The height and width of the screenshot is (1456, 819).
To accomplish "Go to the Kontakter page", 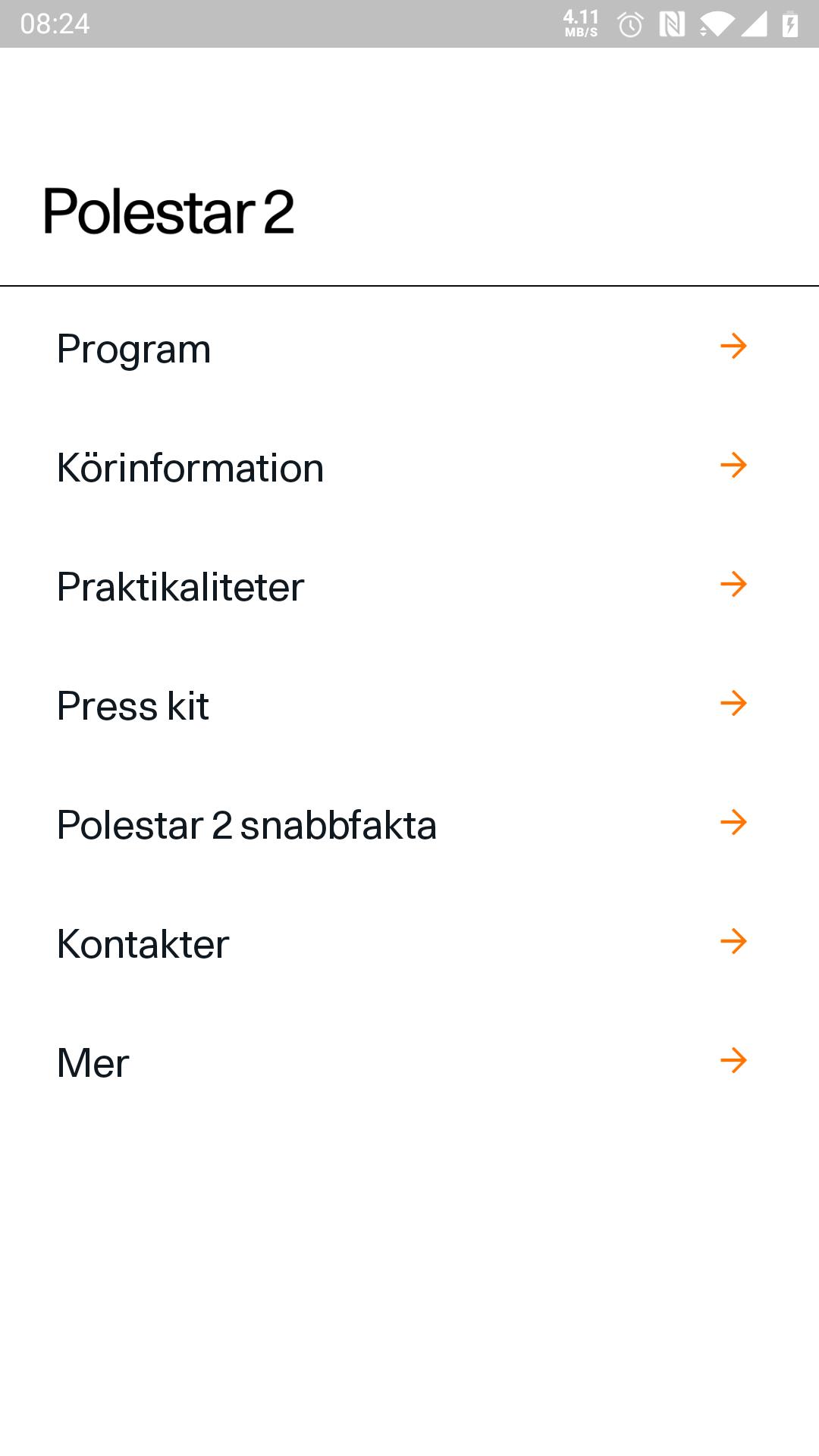I will coord(409,943).
